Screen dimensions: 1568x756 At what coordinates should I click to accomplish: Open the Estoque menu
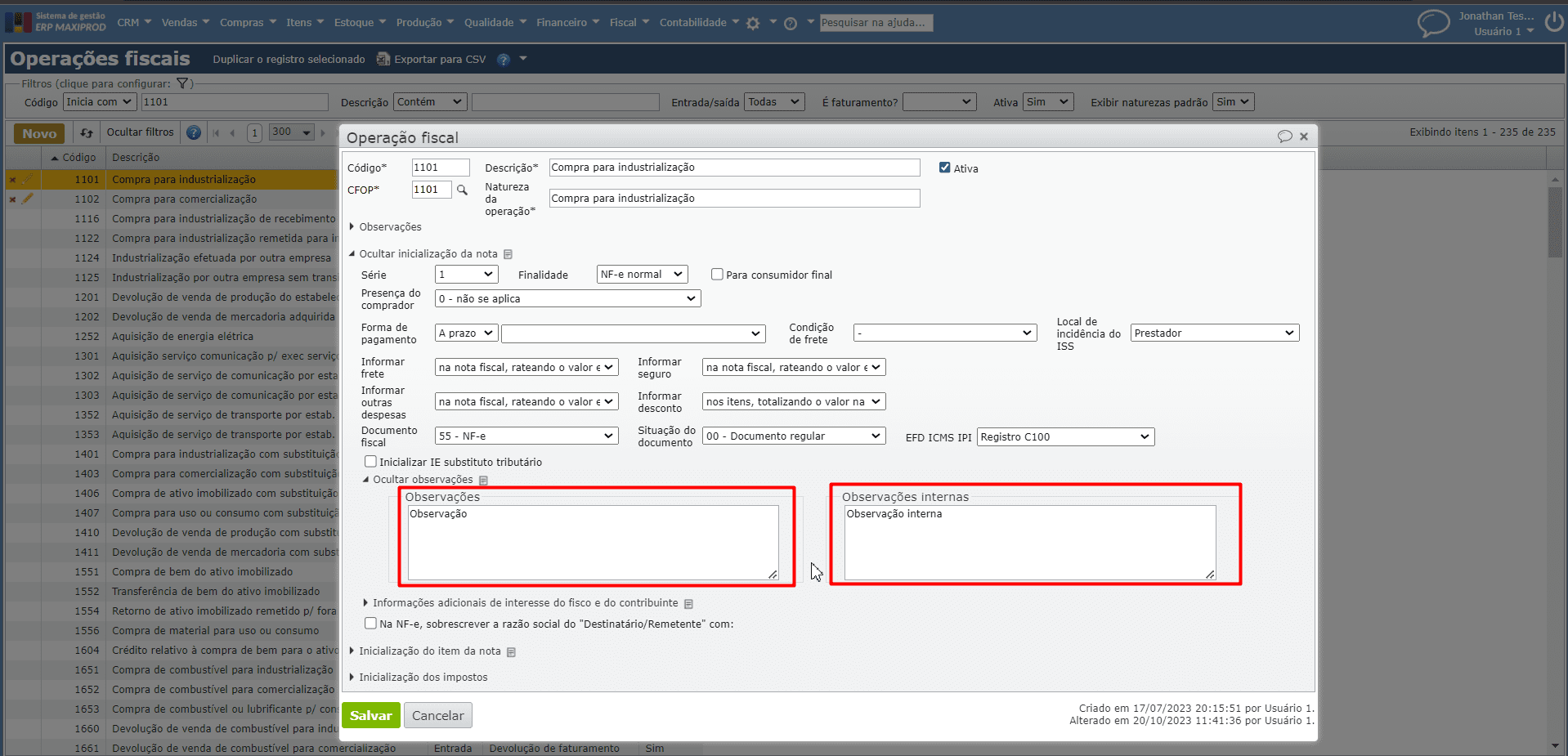pos(360,22)
